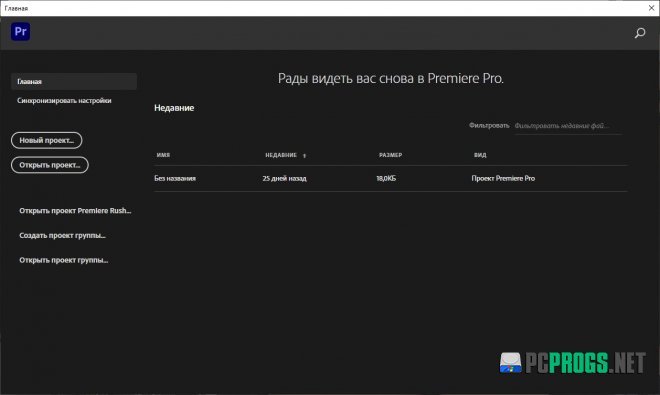Close the Главная window
Screen dimensions: 660x395
(x=651, y=8)
